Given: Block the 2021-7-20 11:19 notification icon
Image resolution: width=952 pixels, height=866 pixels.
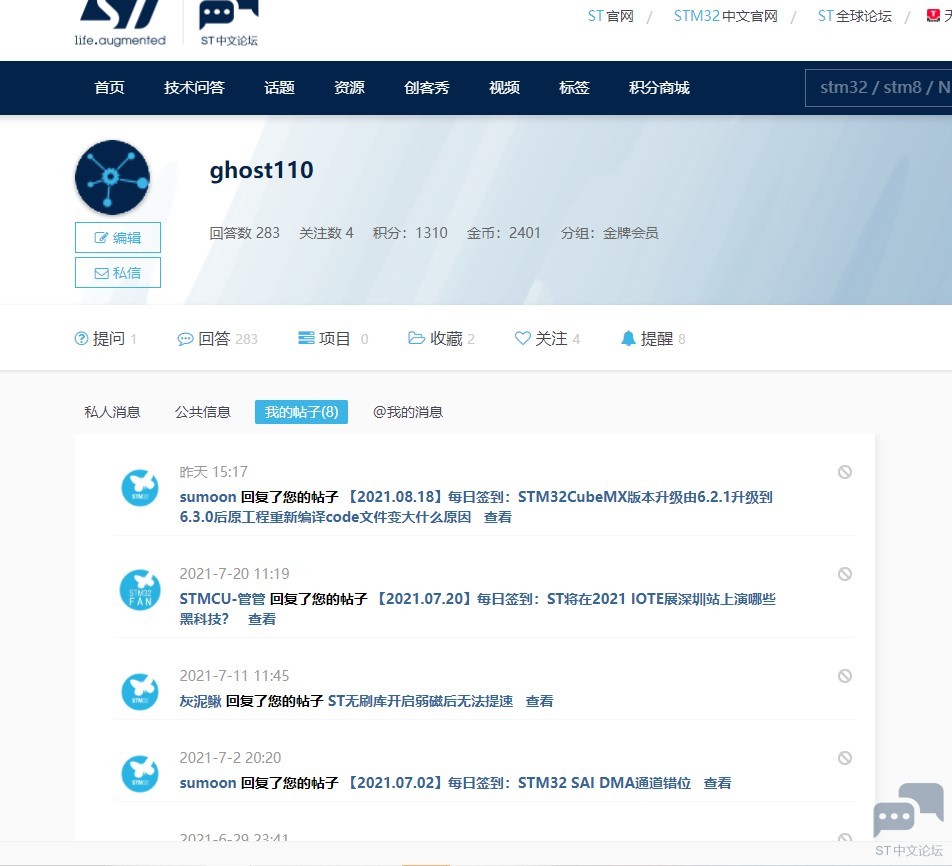Looking at the screenshot, I should (845, 574).
